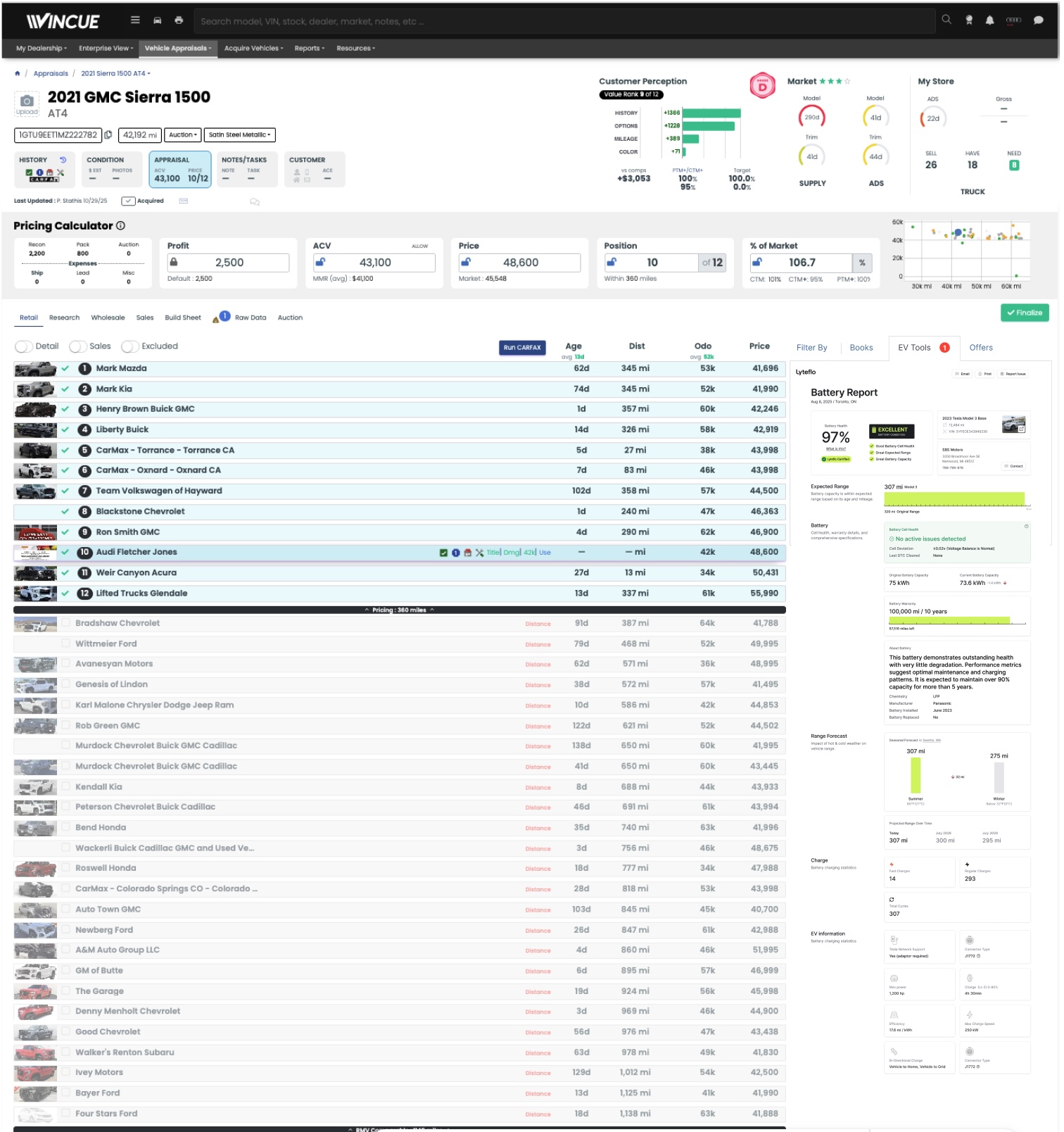Copy the VIN with the copy icon
The width and height of the screenshot is (1064, 1132).
coord(108,134)
